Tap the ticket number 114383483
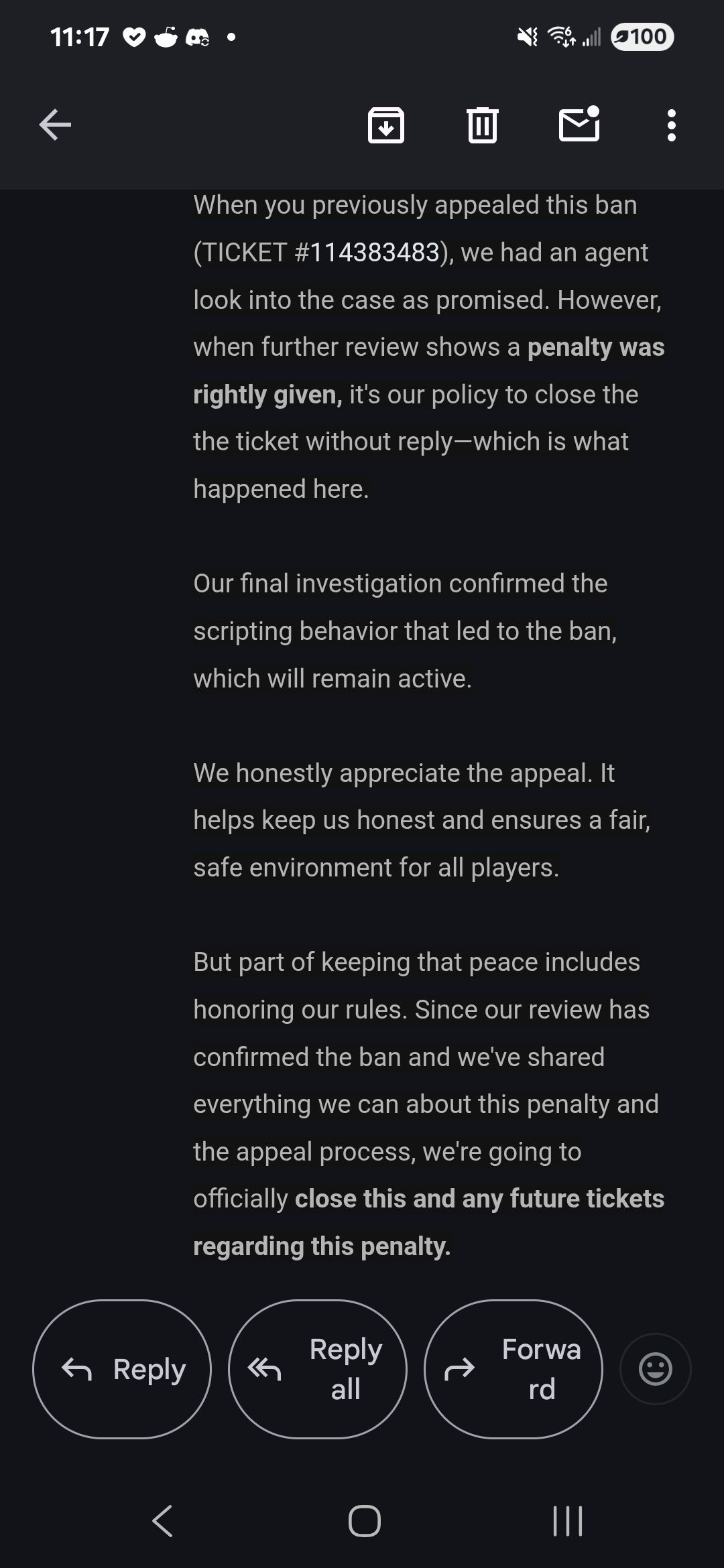This screenshot has height=1568, width=724. click(374, 253)
